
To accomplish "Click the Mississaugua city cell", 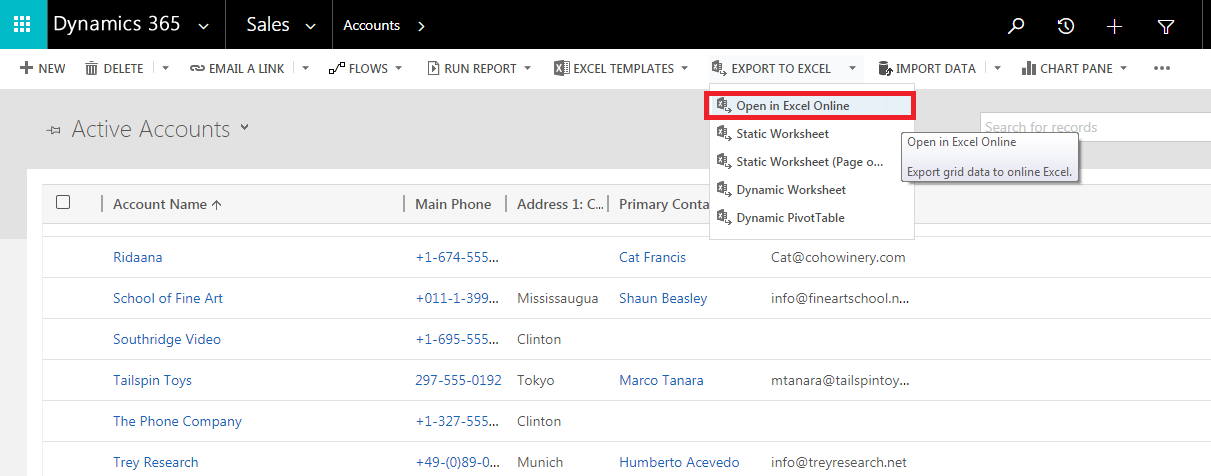I will (557, 298).
